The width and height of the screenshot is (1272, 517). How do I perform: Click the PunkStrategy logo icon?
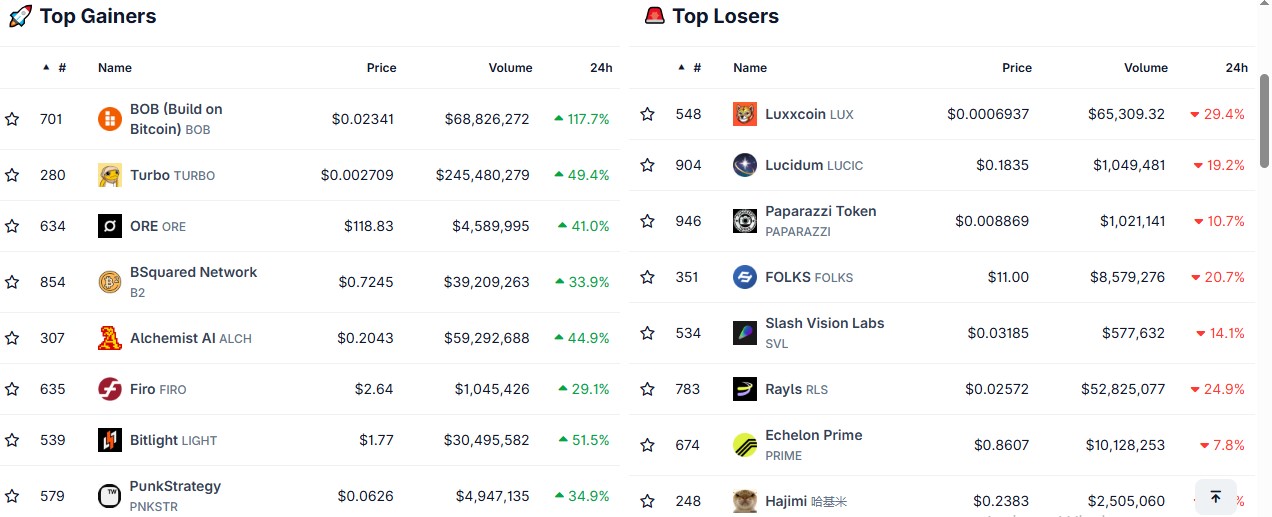(x=110, y=496)
